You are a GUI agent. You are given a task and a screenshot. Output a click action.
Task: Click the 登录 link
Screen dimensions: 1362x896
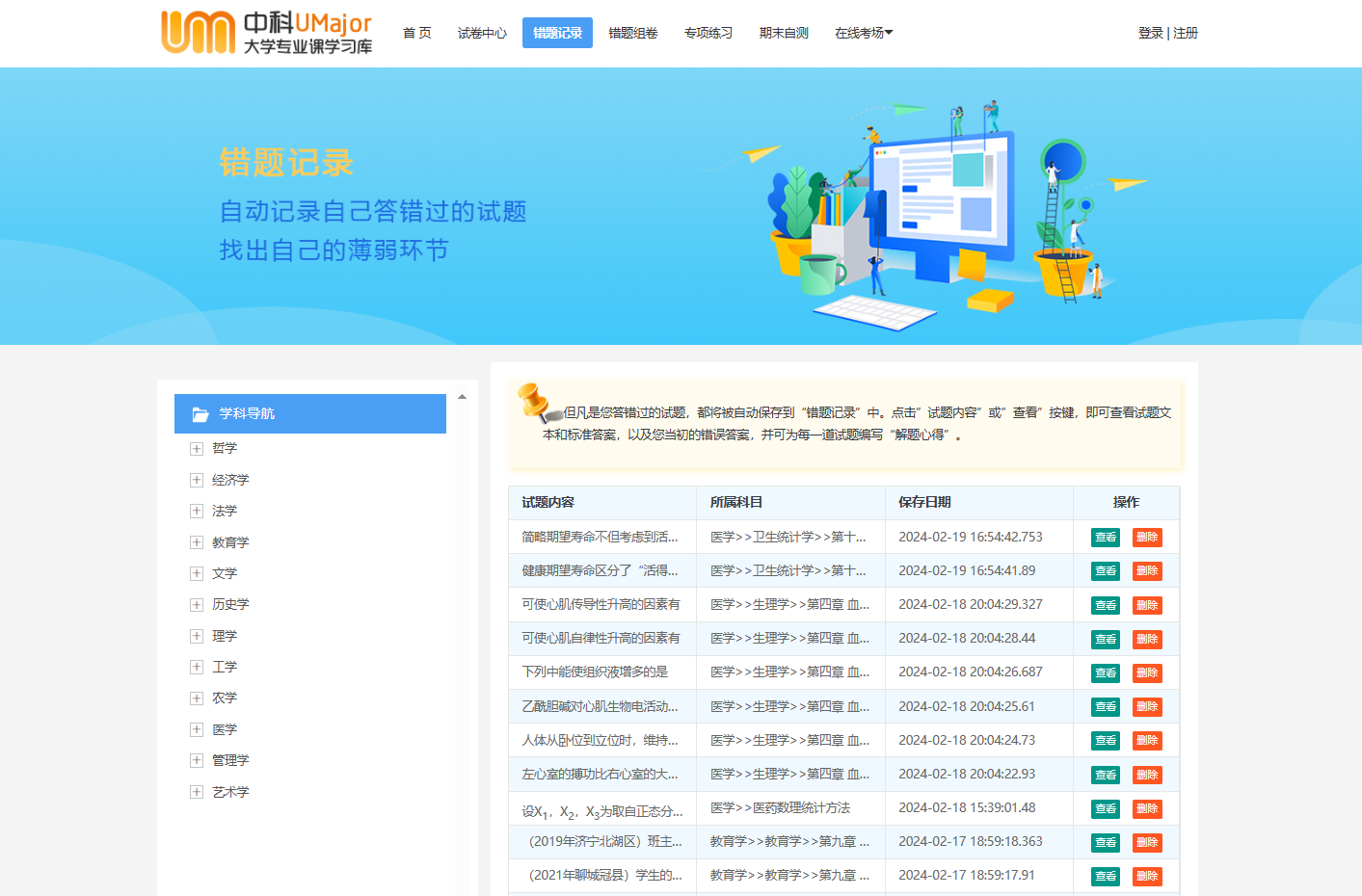(1150, 33)
